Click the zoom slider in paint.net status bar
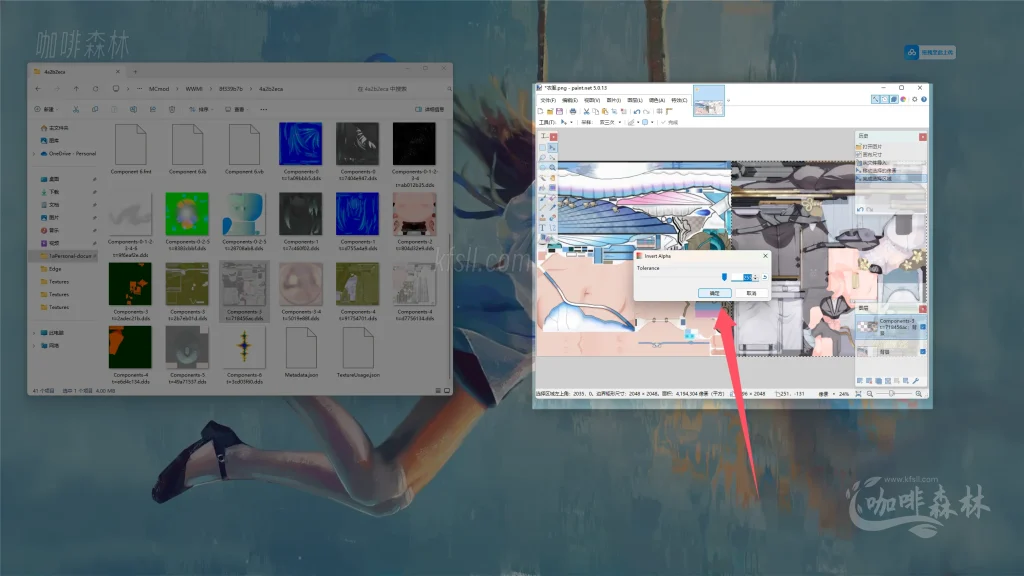The height and width of the screenshot is (576, 1024). (x=893, y=394)
